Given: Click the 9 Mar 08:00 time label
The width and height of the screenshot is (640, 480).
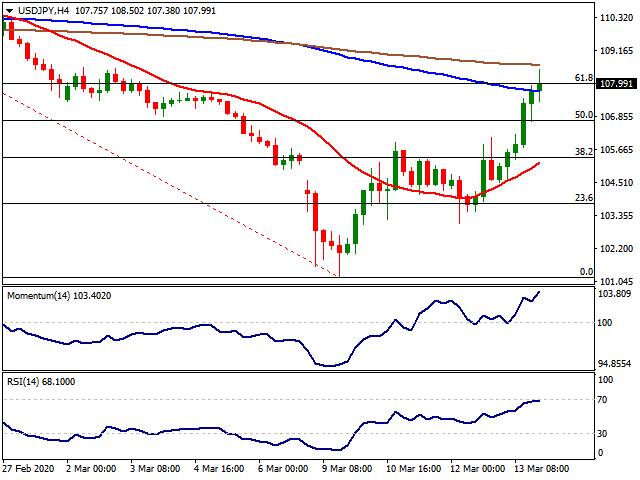Looking at the screenshot, I should pyautogui.click(x=347, y=468).
